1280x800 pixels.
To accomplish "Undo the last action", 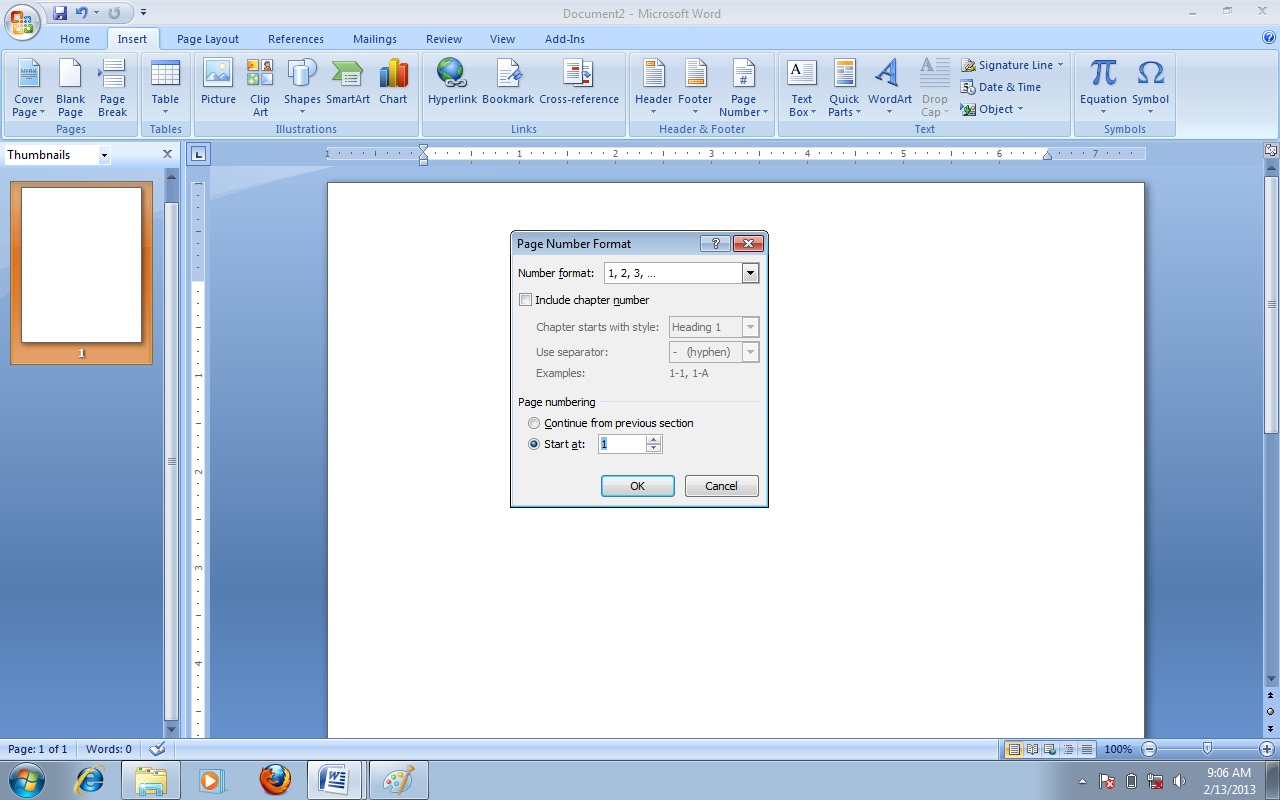I will pos(82,13).
